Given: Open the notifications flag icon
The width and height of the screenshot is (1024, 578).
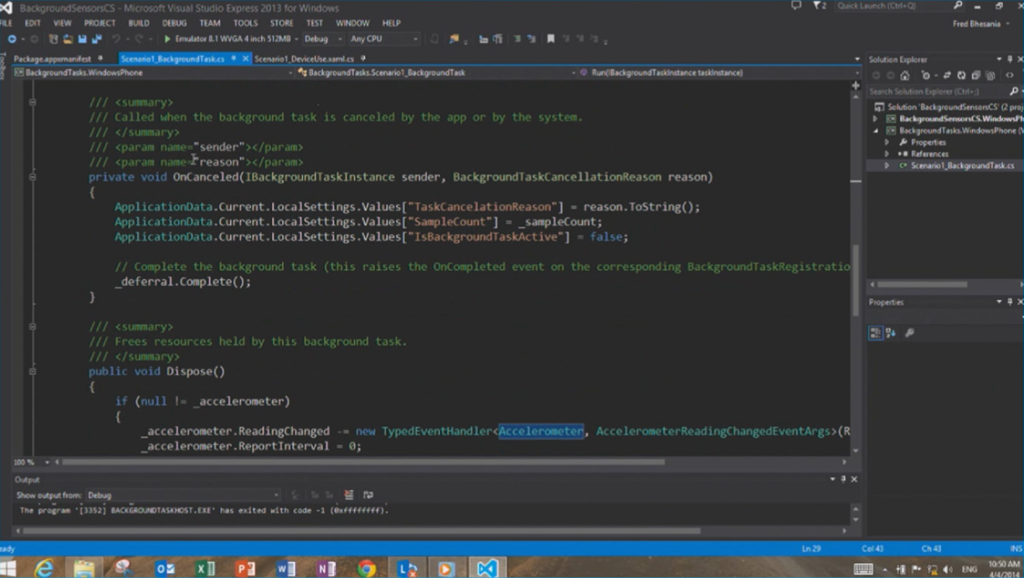Looking at the screenshot, I should 818,6.
